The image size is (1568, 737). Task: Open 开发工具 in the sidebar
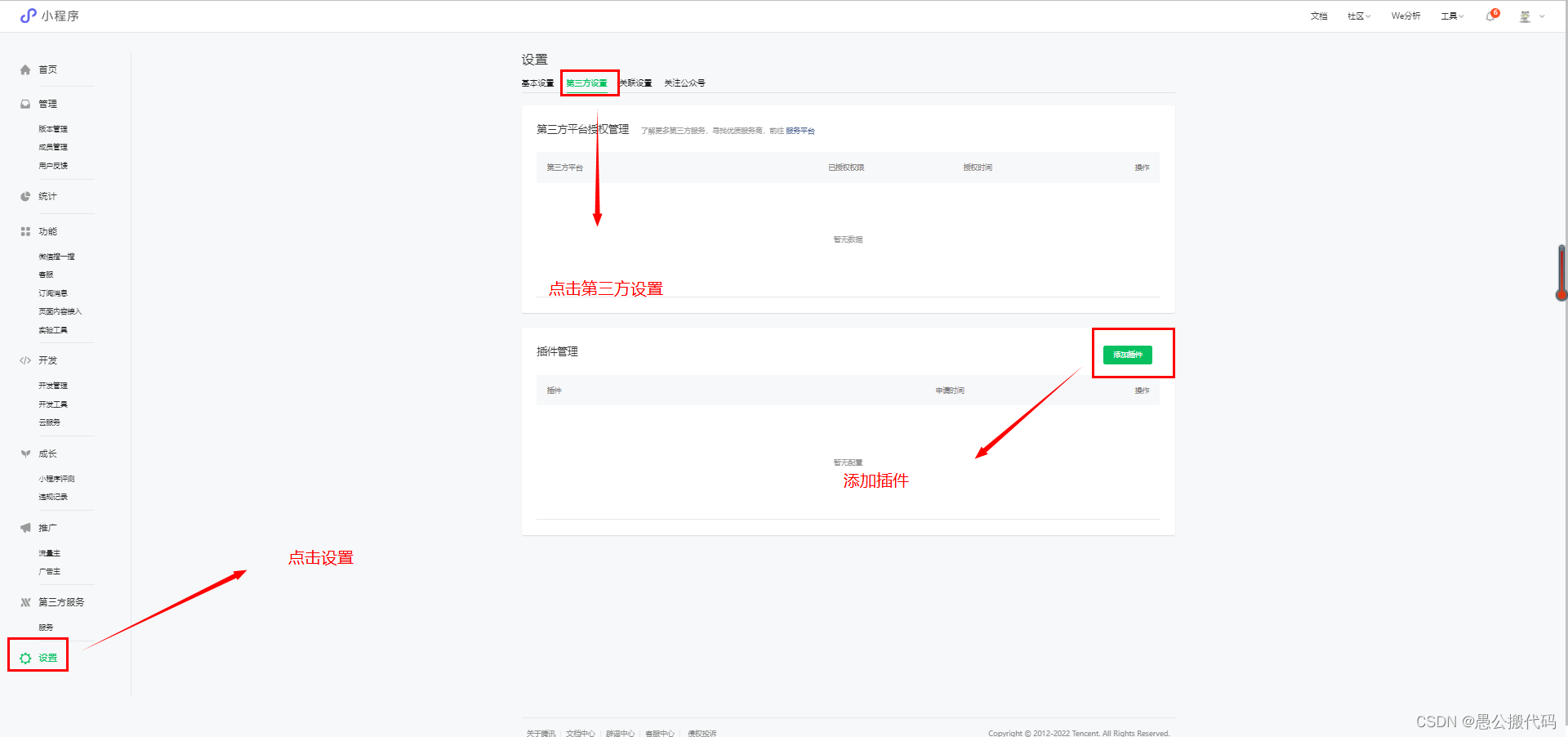pos(53,404)
